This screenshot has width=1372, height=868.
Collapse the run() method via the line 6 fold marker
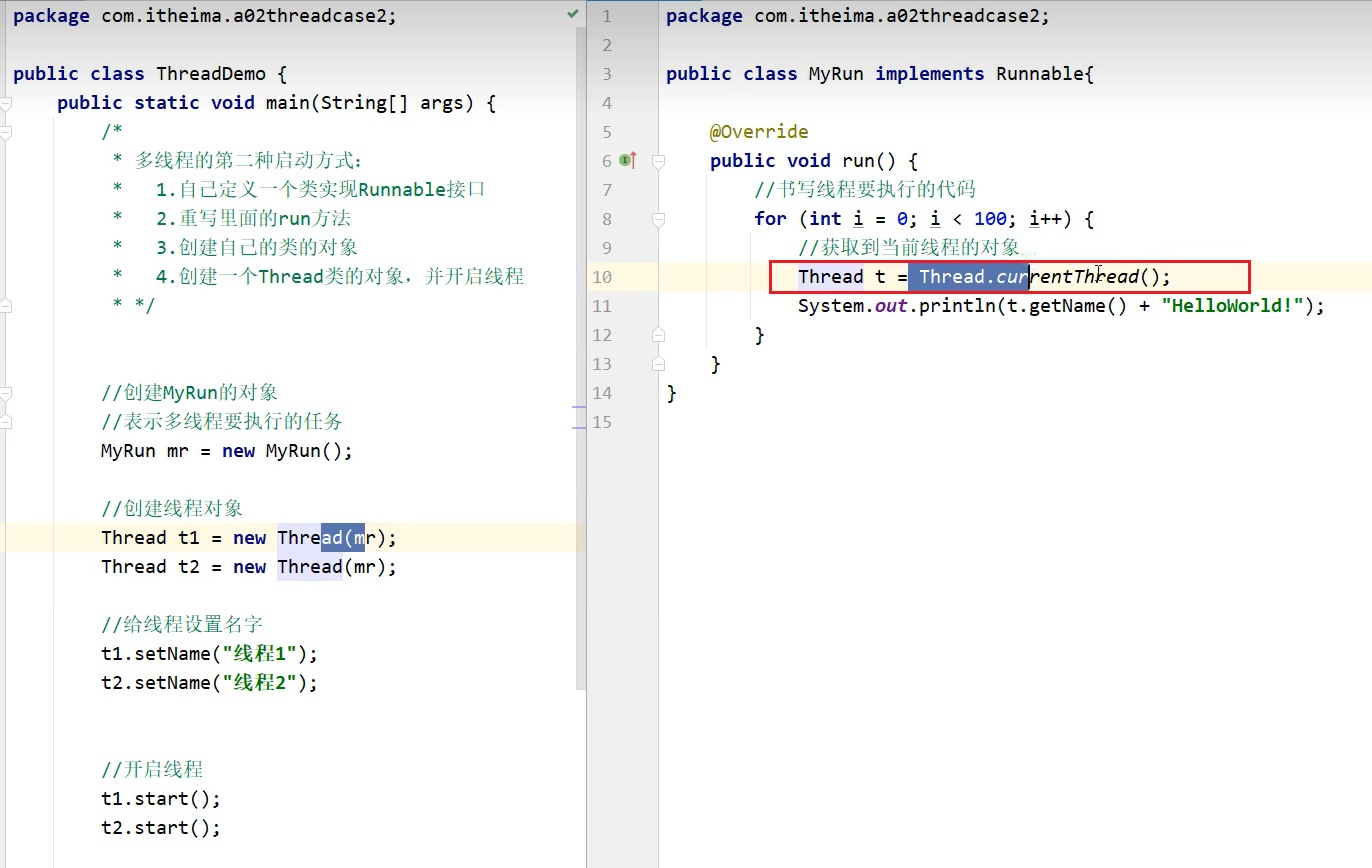[658, 161]
